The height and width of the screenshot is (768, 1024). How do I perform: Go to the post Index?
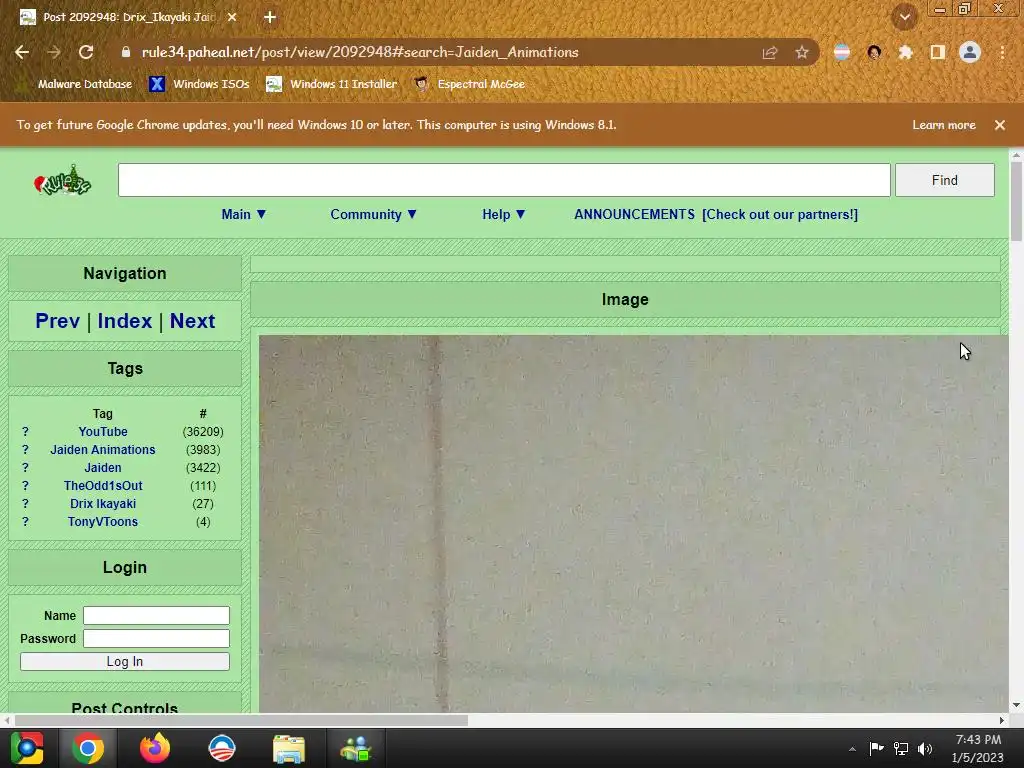125,321
